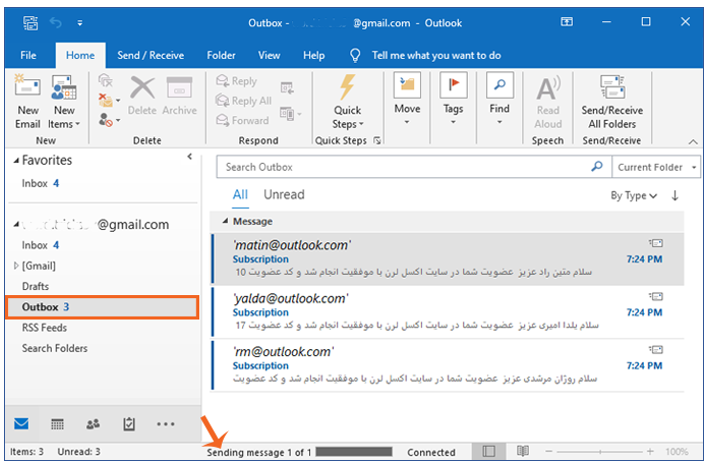
Task: Click the Forward button
Action: pyautogui.click(x=242, y=120)
